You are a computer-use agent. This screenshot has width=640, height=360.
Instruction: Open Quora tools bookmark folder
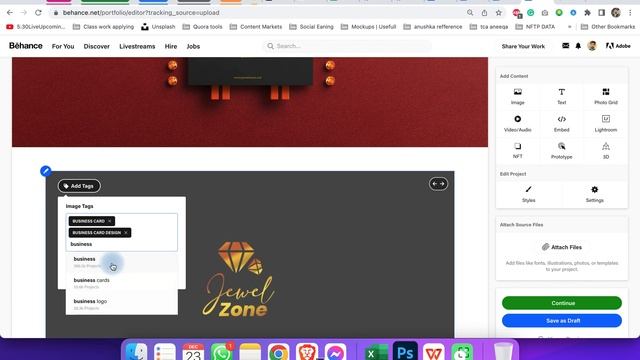[x=202, y=27]
